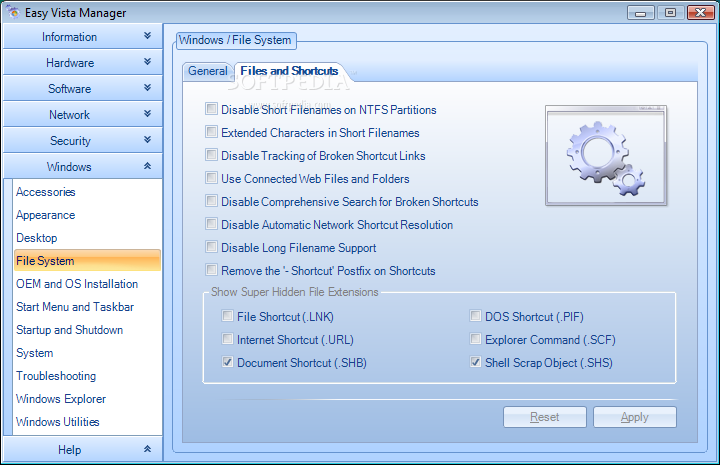The width and height of the screenshot is (720, 465).
Task: Maximize the Easy Vista Manager window
Action: click(670, 13)
